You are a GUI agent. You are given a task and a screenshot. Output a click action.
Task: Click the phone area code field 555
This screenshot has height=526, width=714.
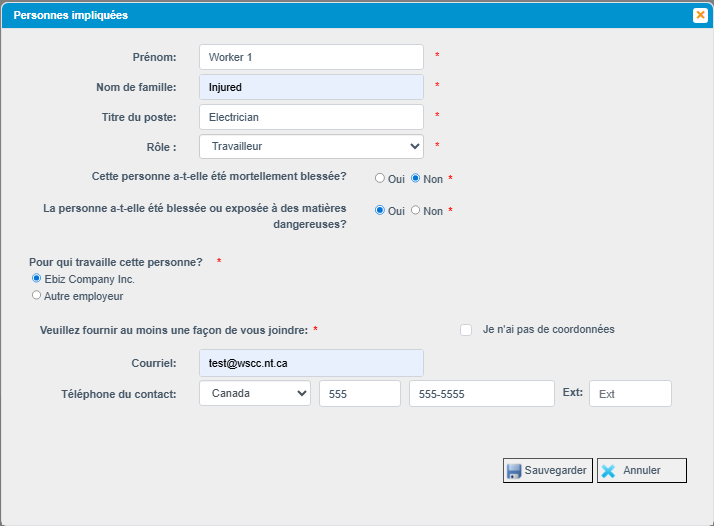coord(360,393)
